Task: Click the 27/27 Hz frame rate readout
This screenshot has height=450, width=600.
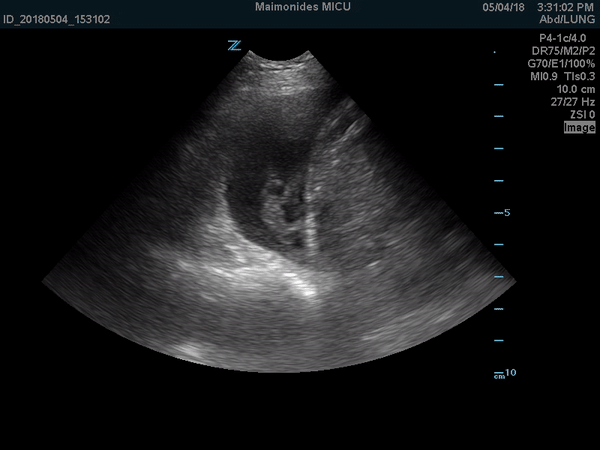Action: pos(572,101)
